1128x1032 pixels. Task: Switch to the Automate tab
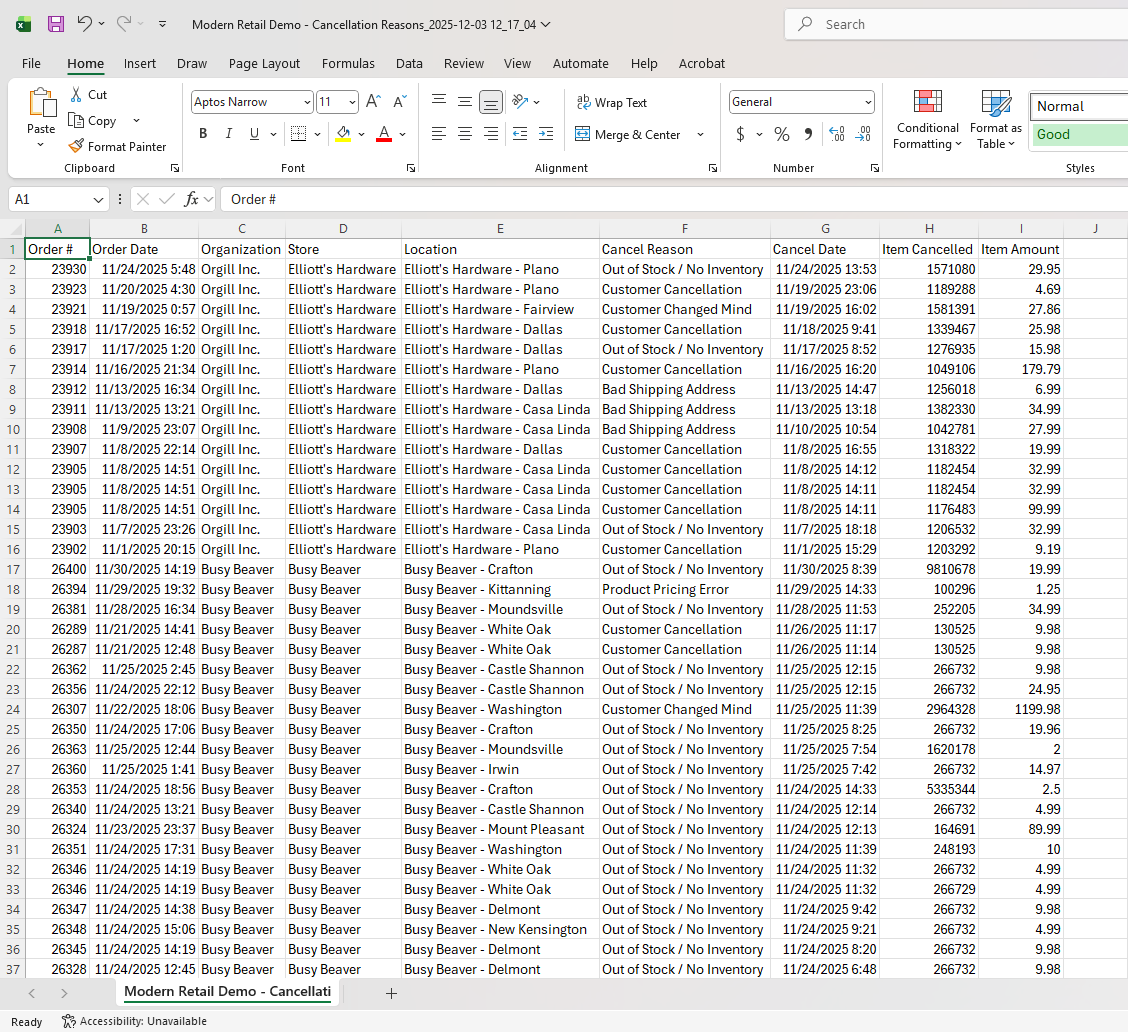click(581, 63)
